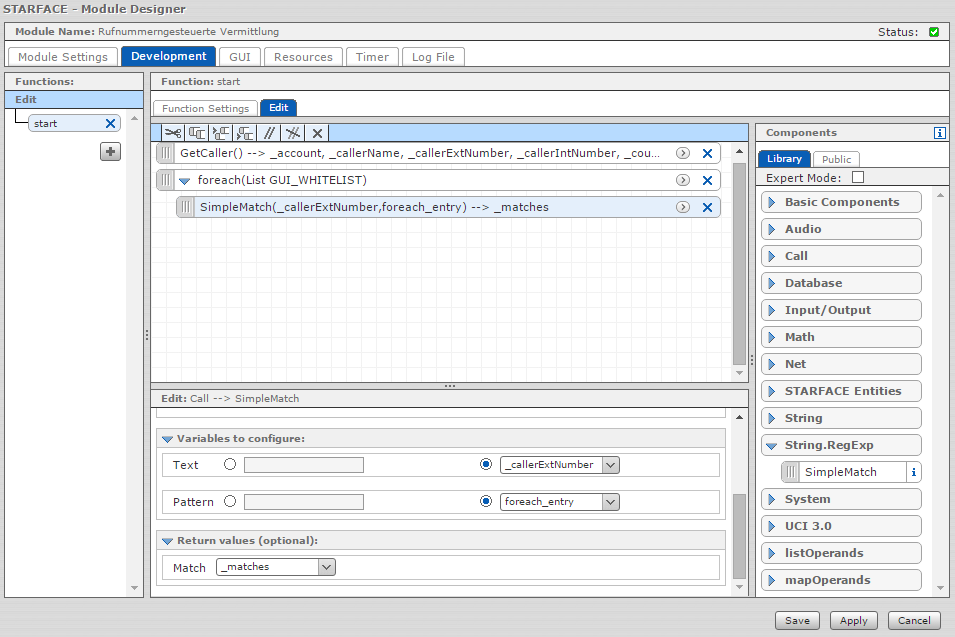Collapse the foreach loop block

point(185,181)
